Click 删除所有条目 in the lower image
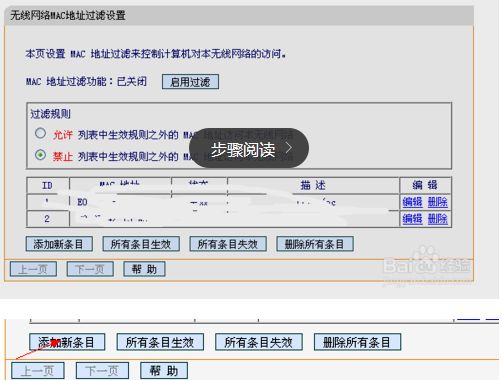 pyautogui.click(x=357, y=342)
